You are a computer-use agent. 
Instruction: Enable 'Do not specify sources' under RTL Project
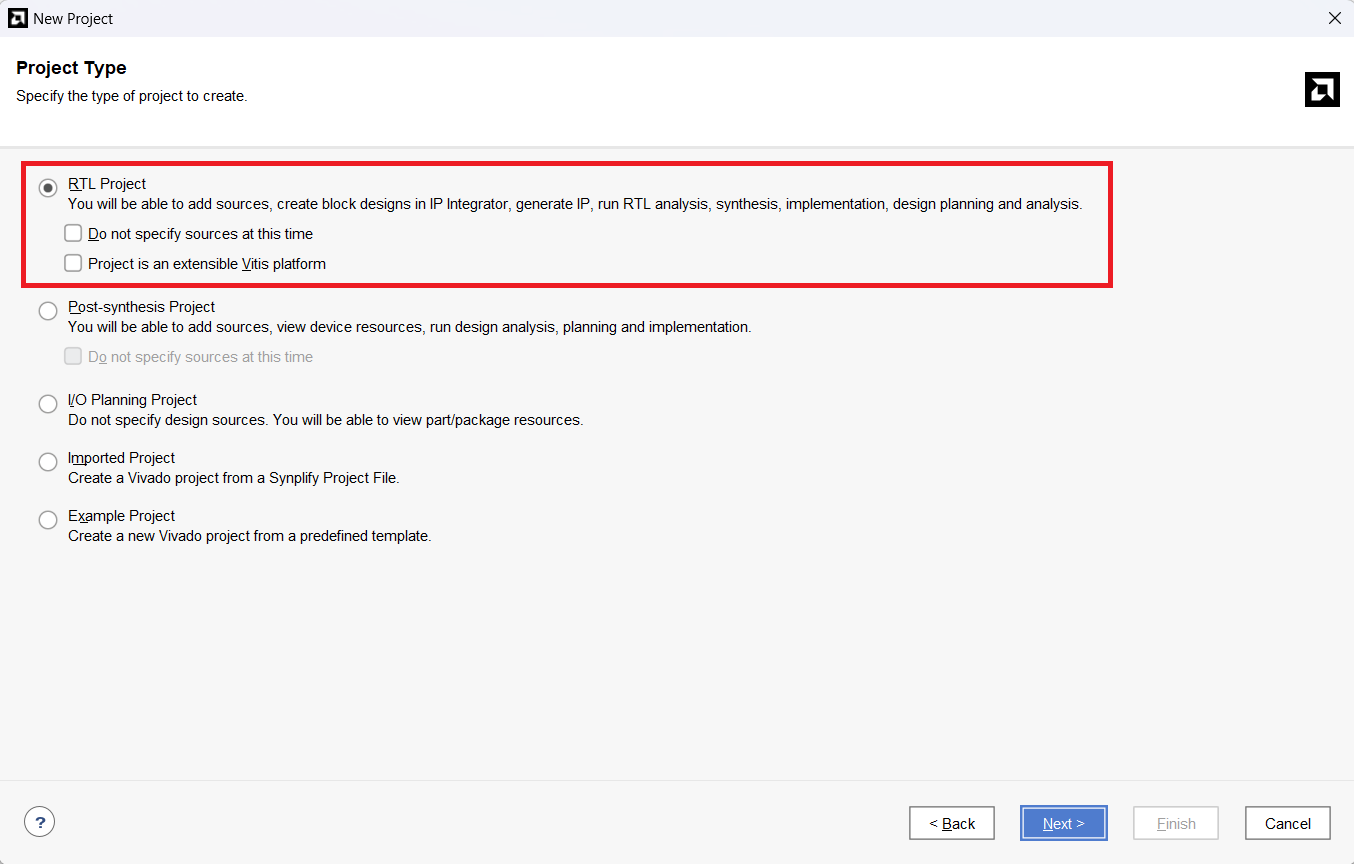[73, 233]
